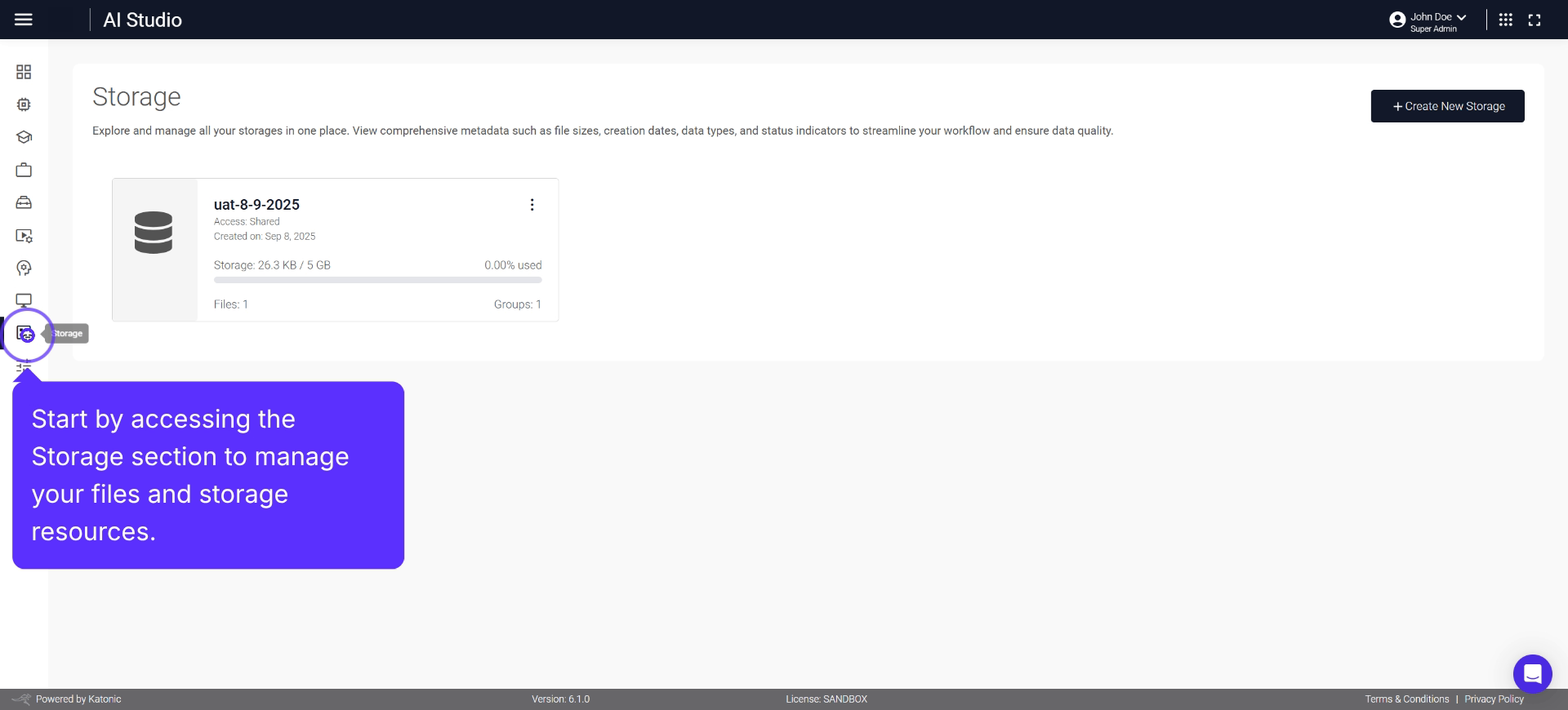Click 'Version: 6.1.0' in footer
The height and width of the screenshot is (710, 1568).
560,699
